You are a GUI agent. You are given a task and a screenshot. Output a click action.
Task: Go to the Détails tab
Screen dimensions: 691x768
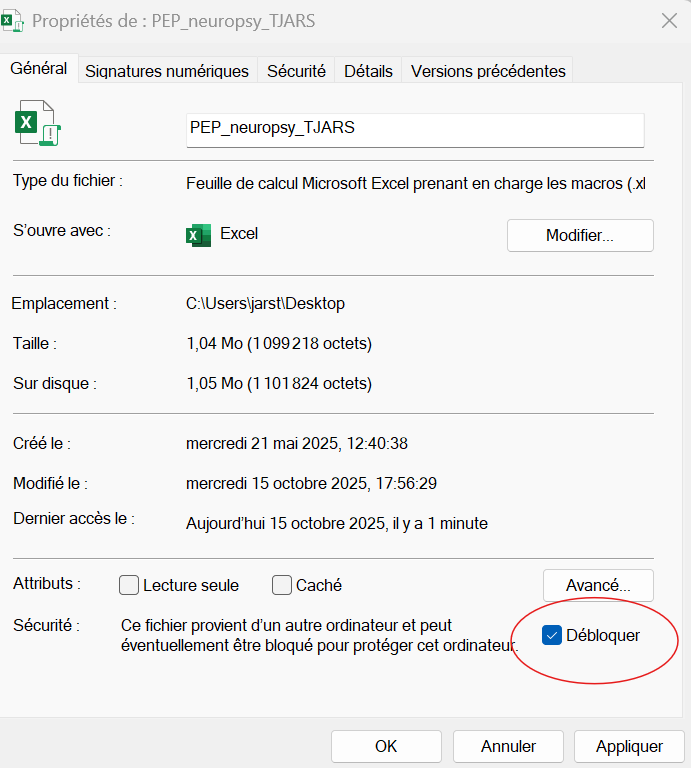pyautogui.click(x=368, y=71)
